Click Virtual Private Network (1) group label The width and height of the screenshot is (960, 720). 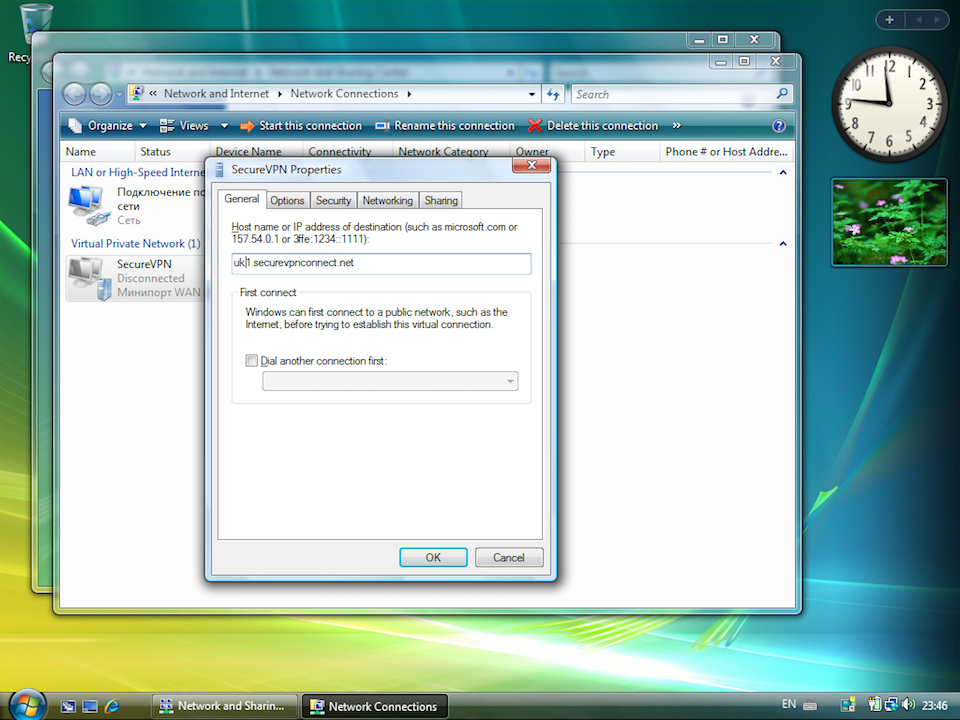[135, 243]
